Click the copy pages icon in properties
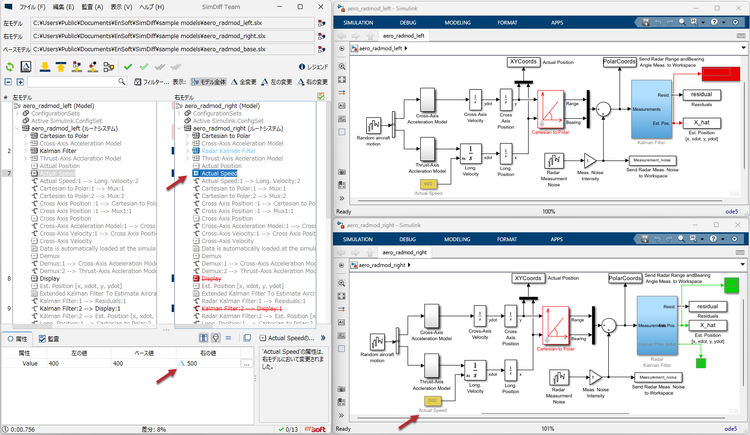The height and width of the screenshot is (435, 750). click(247, 338)
